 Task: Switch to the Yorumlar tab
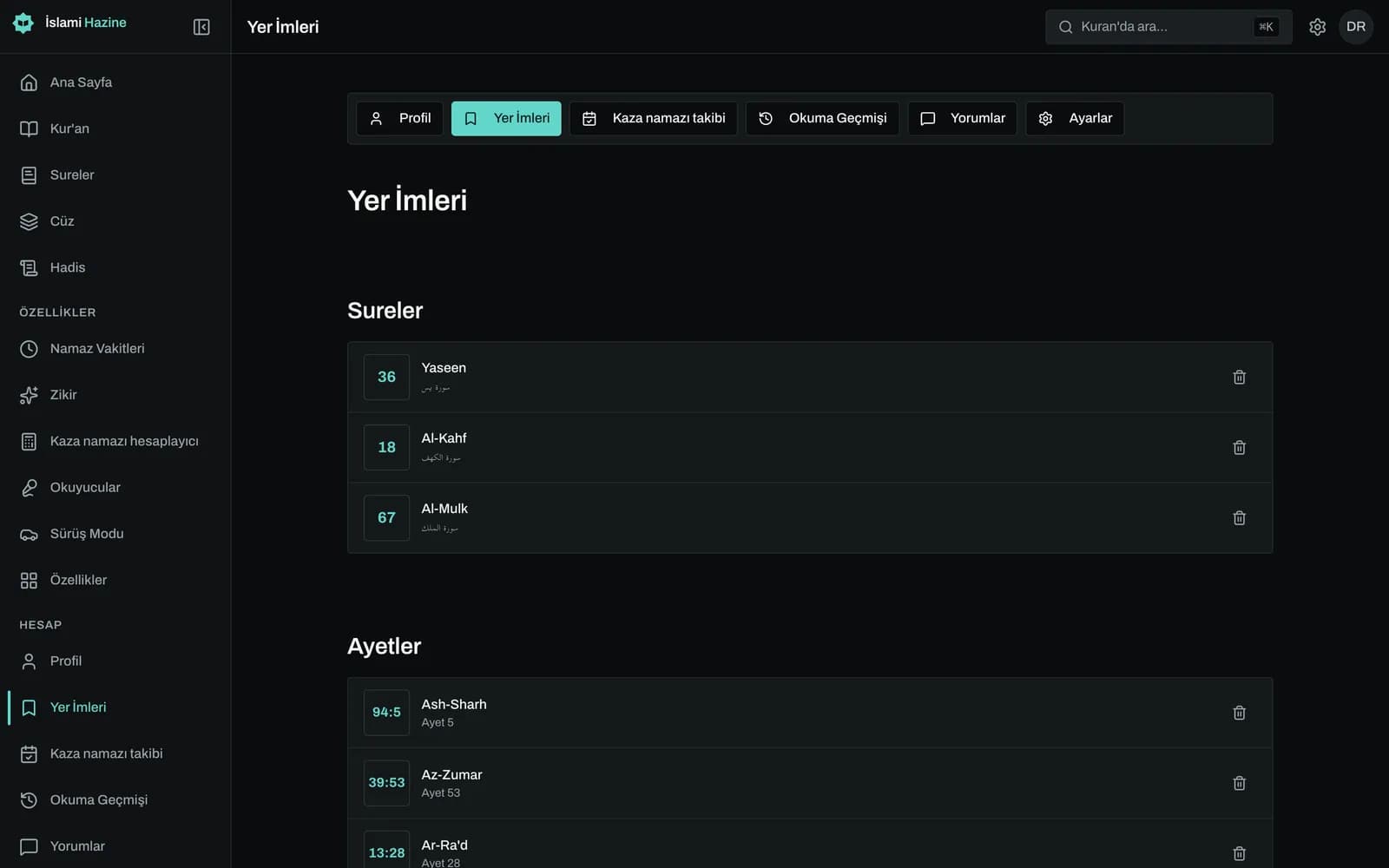click(962, 118)
